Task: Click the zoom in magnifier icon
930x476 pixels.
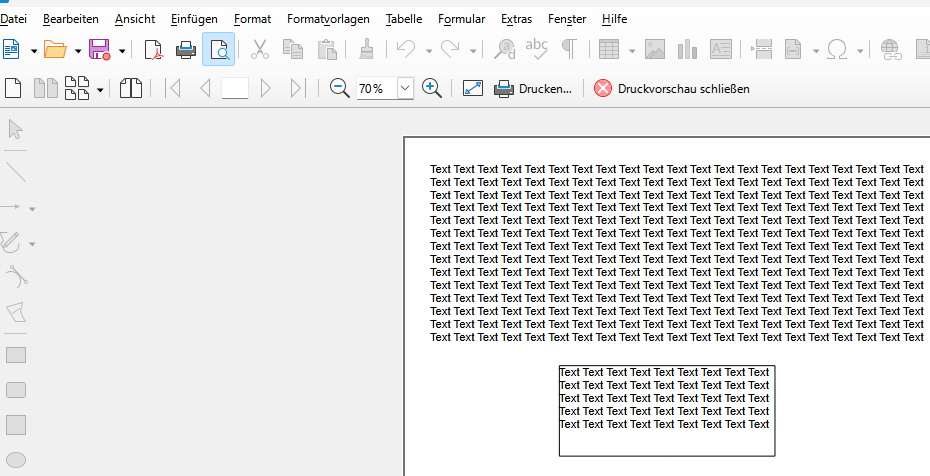Action: pyautogui.click(x=432, y=88)
